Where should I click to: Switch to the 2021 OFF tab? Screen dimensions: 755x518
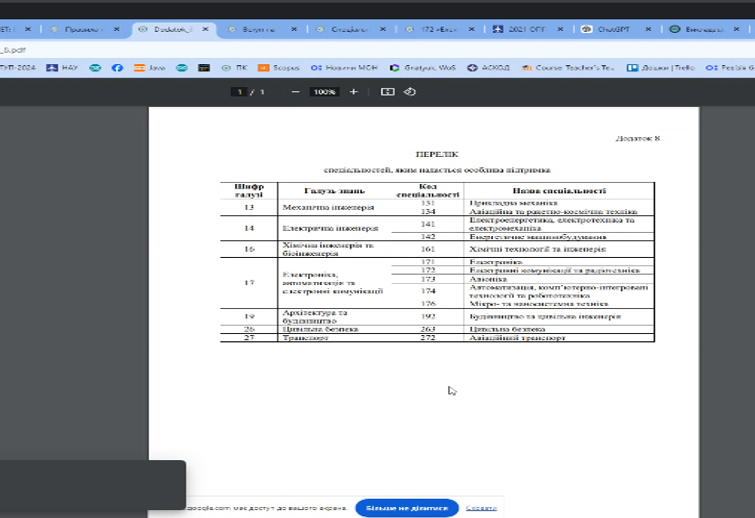point(525,30)
